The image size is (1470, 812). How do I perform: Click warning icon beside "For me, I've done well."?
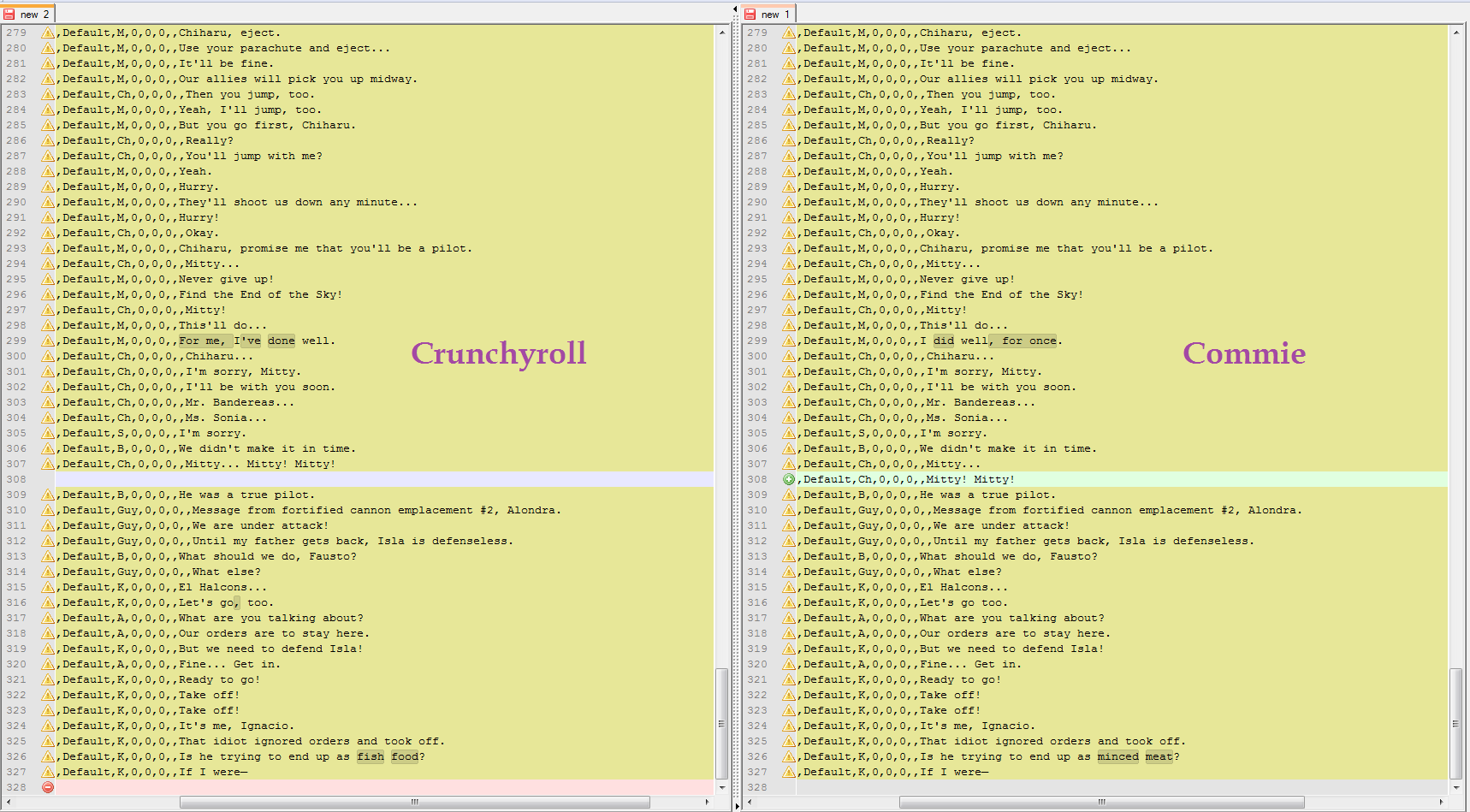click(x=48, y=341)
